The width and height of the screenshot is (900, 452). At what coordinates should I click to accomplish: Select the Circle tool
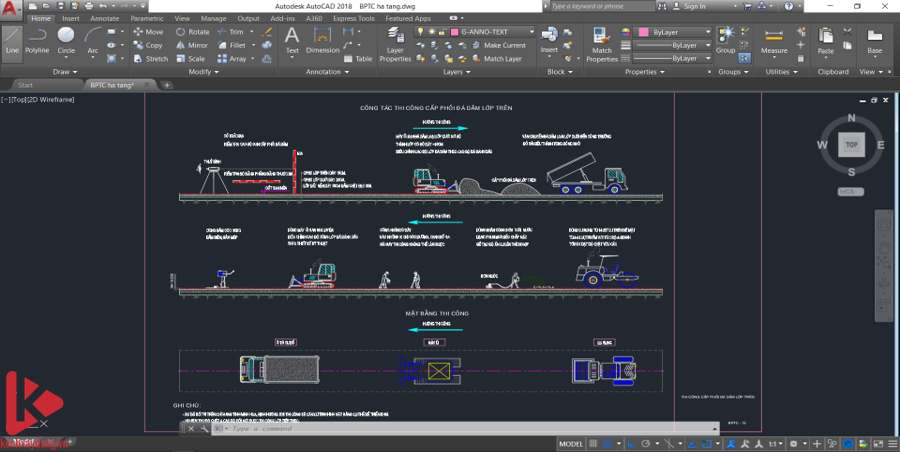point(66,40)
